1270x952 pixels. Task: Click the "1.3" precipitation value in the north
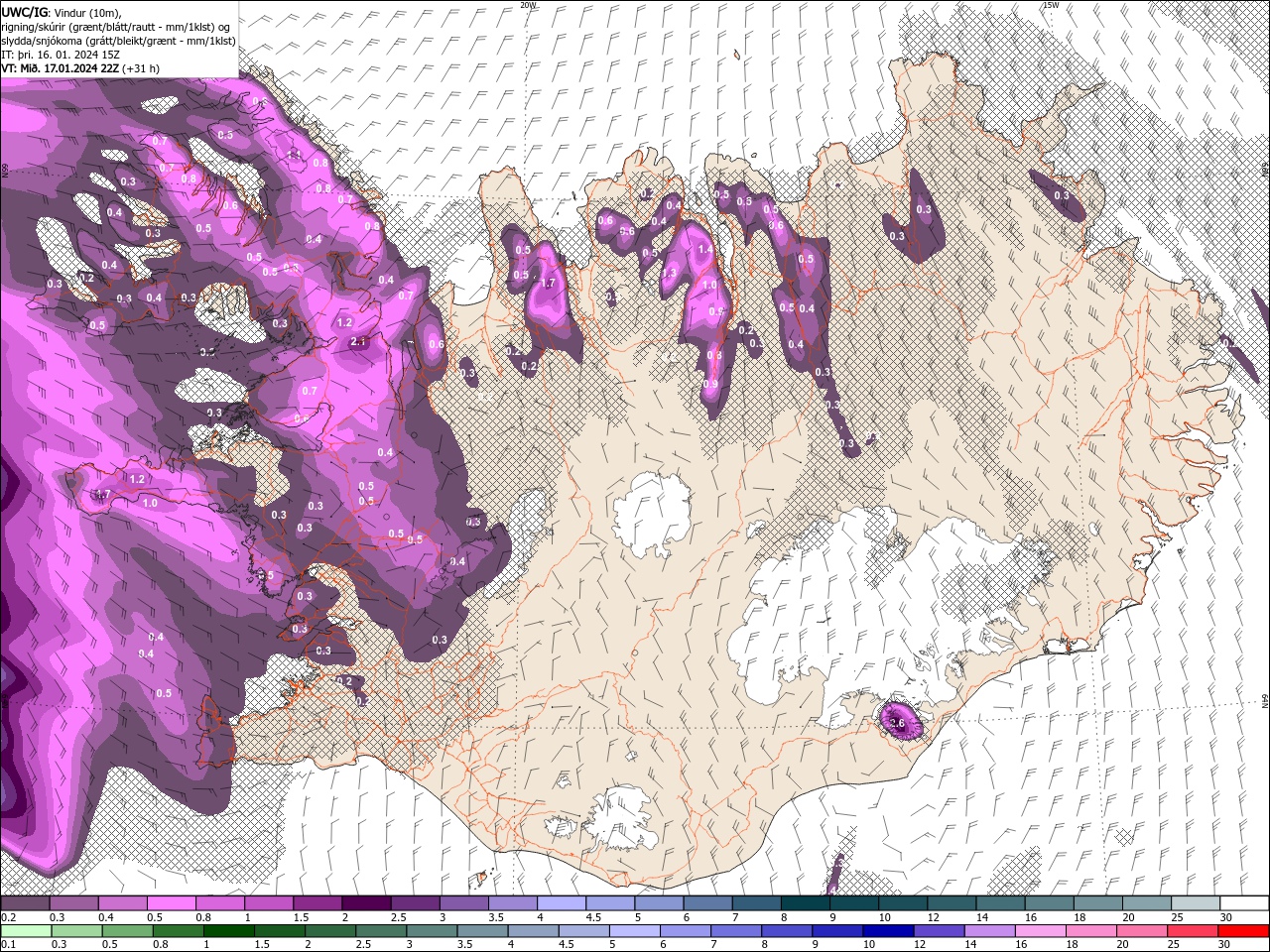pyautogui.click(x=669, y=273)
